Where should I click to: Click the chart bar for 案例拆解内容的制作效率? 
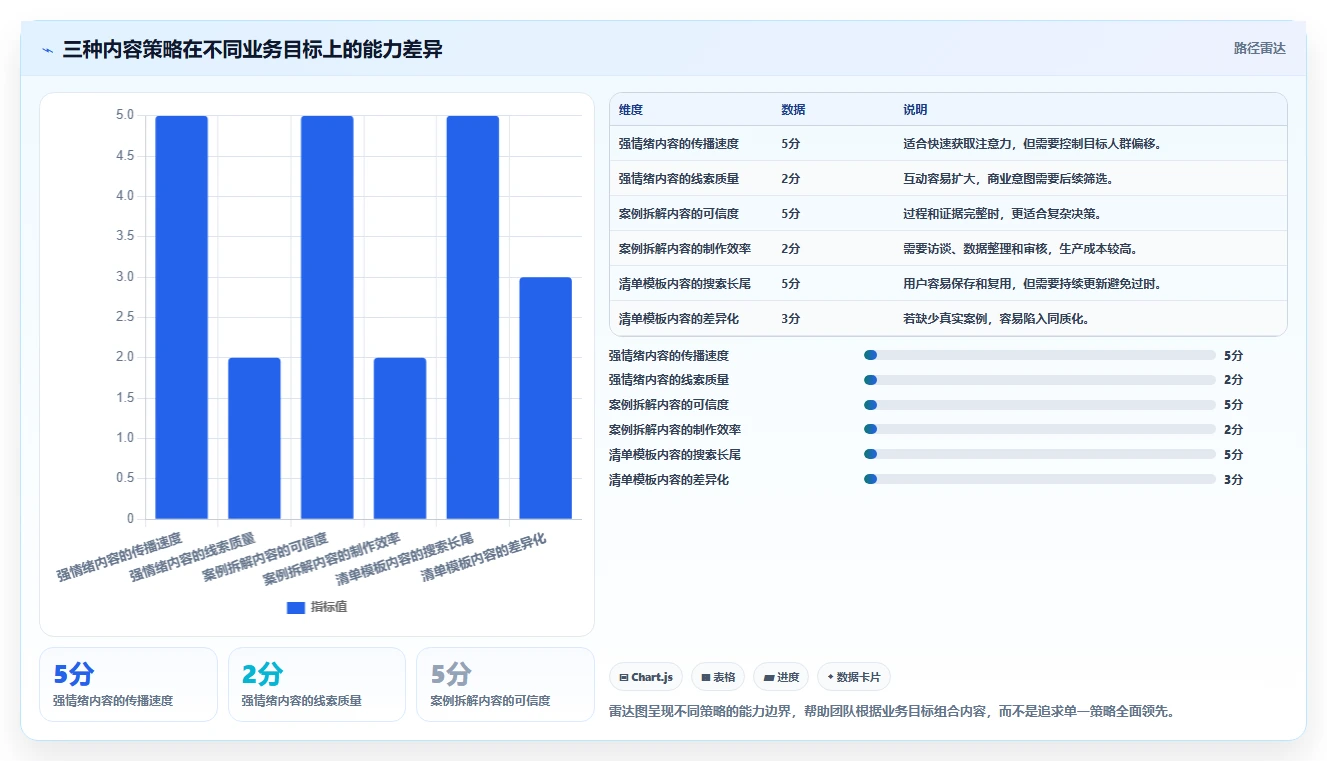(x=400, y=438)
